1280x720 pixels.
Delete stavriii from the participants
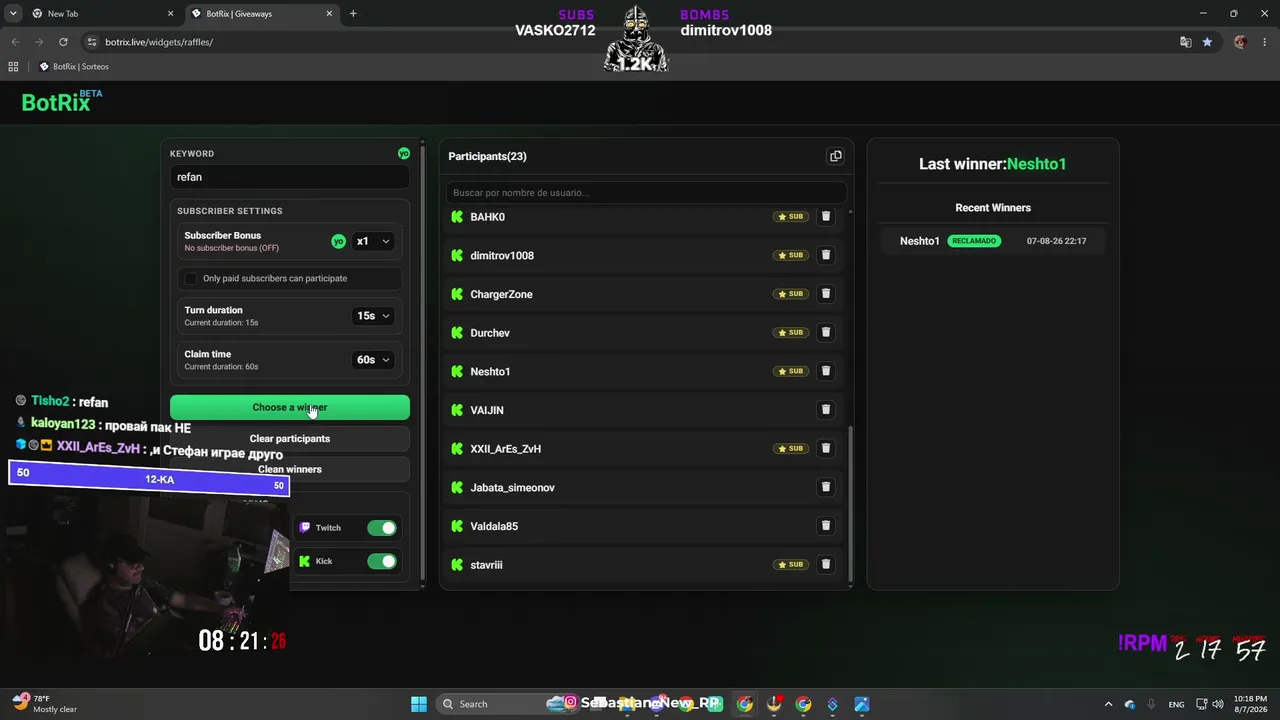pos(826,564)
